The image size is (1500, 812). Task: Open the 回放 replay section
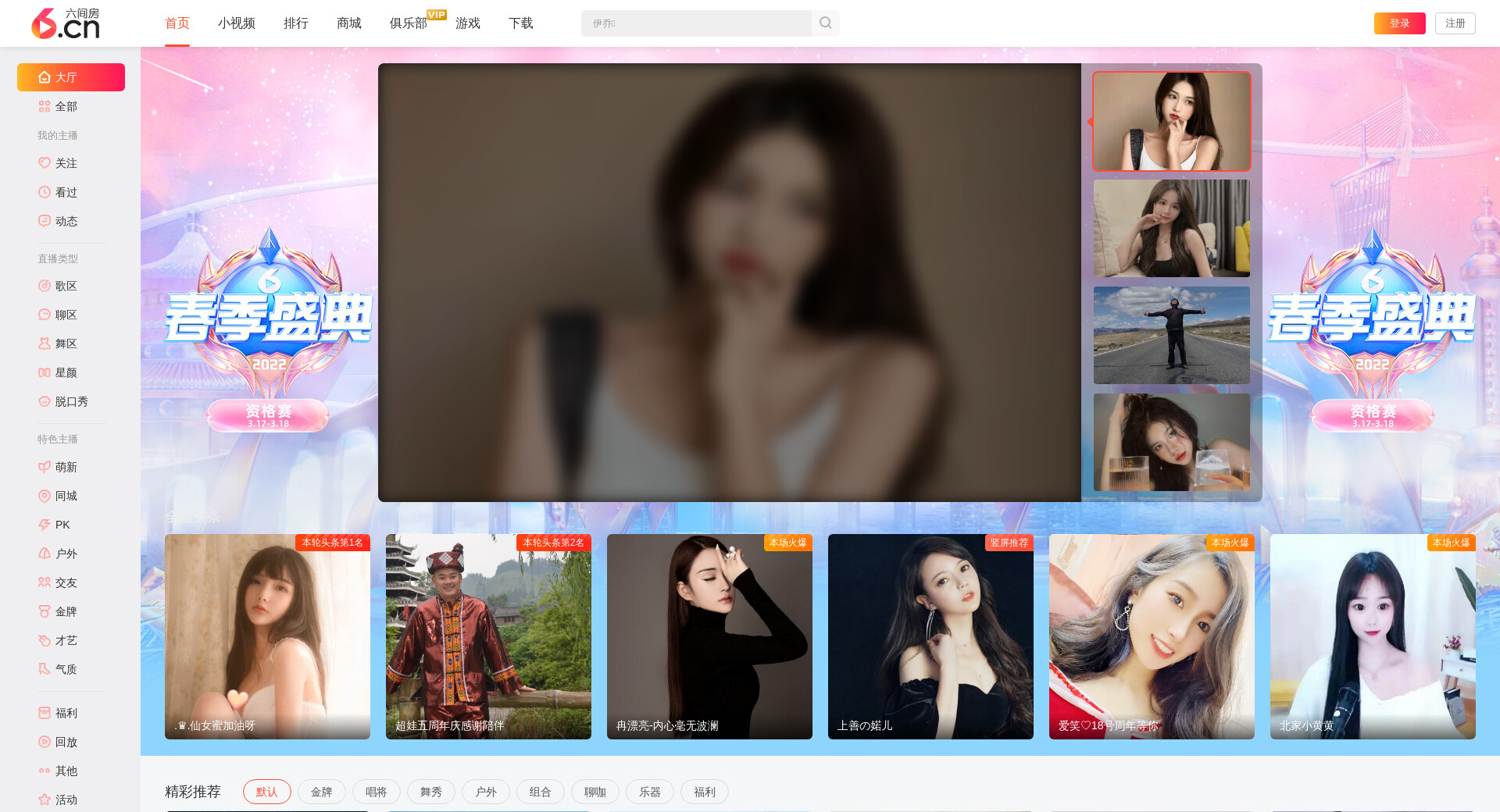coord(66,742)
